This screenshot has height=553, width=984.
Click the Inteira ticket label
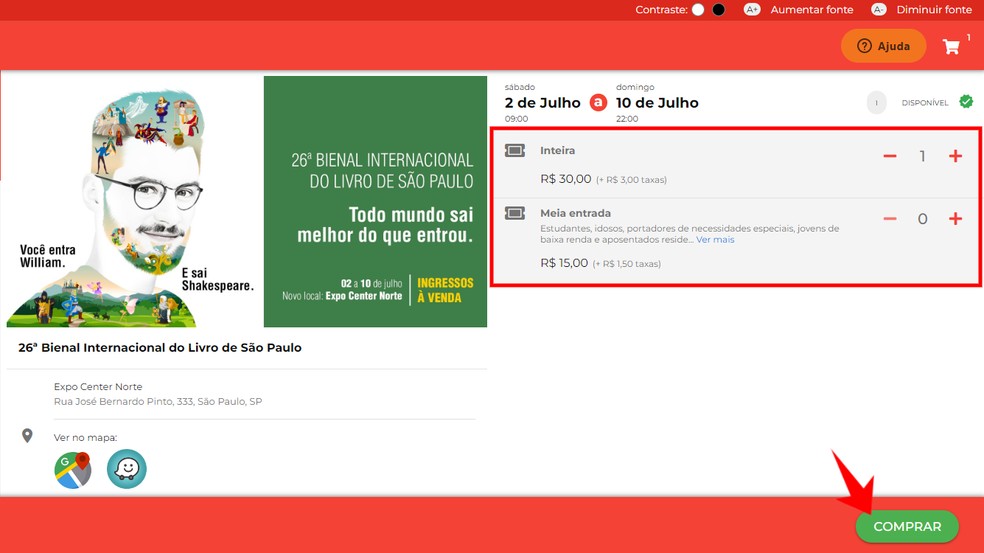557,151
